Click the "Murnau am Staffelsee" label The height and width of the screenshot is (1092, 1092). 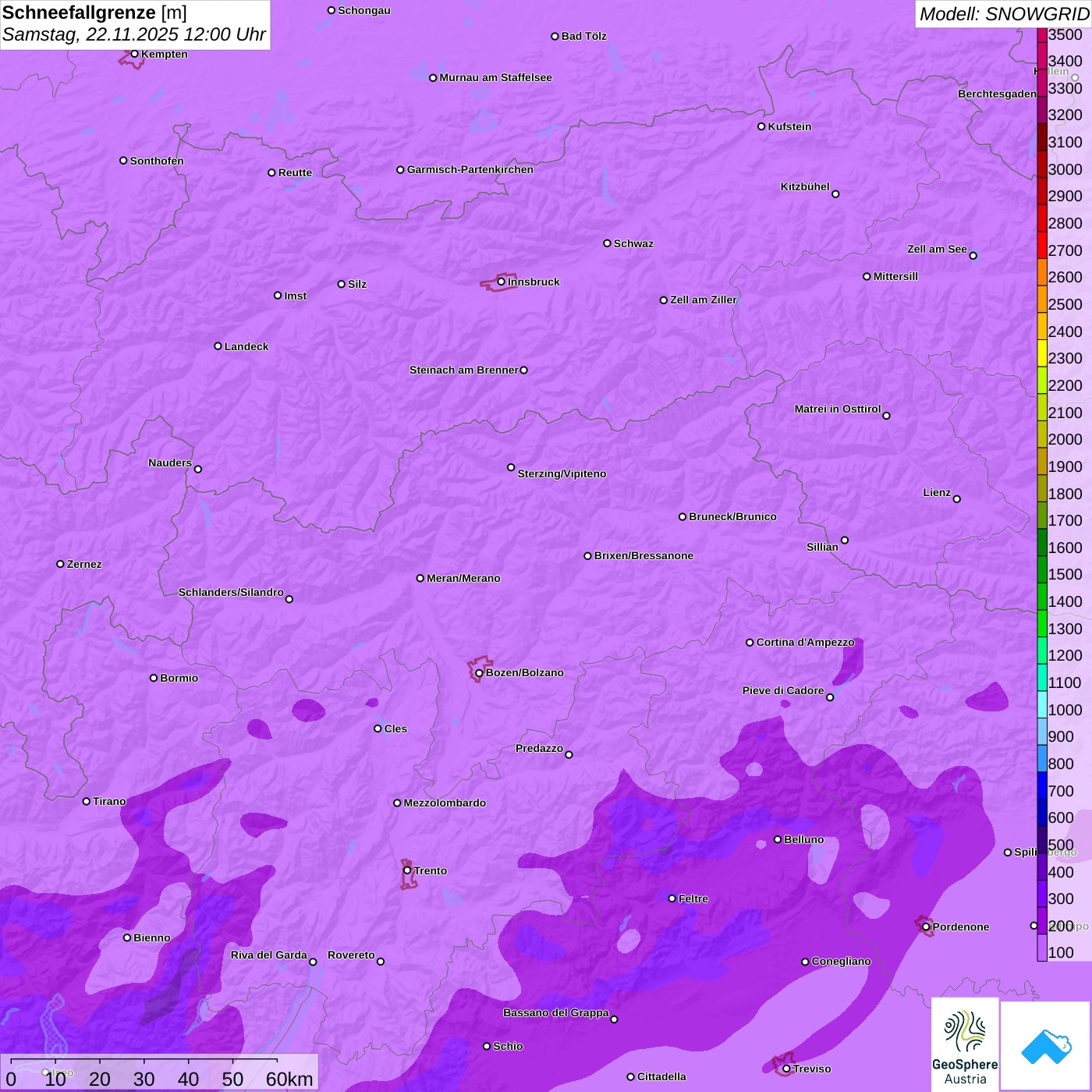tap(495, 77)
